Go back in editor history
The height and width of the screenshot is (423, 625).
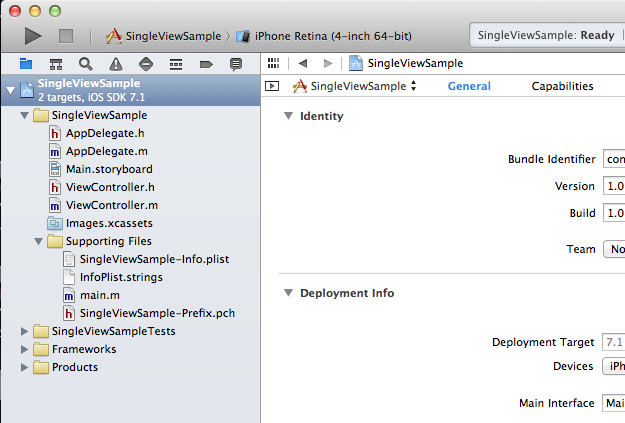click(x=303, y=63)
